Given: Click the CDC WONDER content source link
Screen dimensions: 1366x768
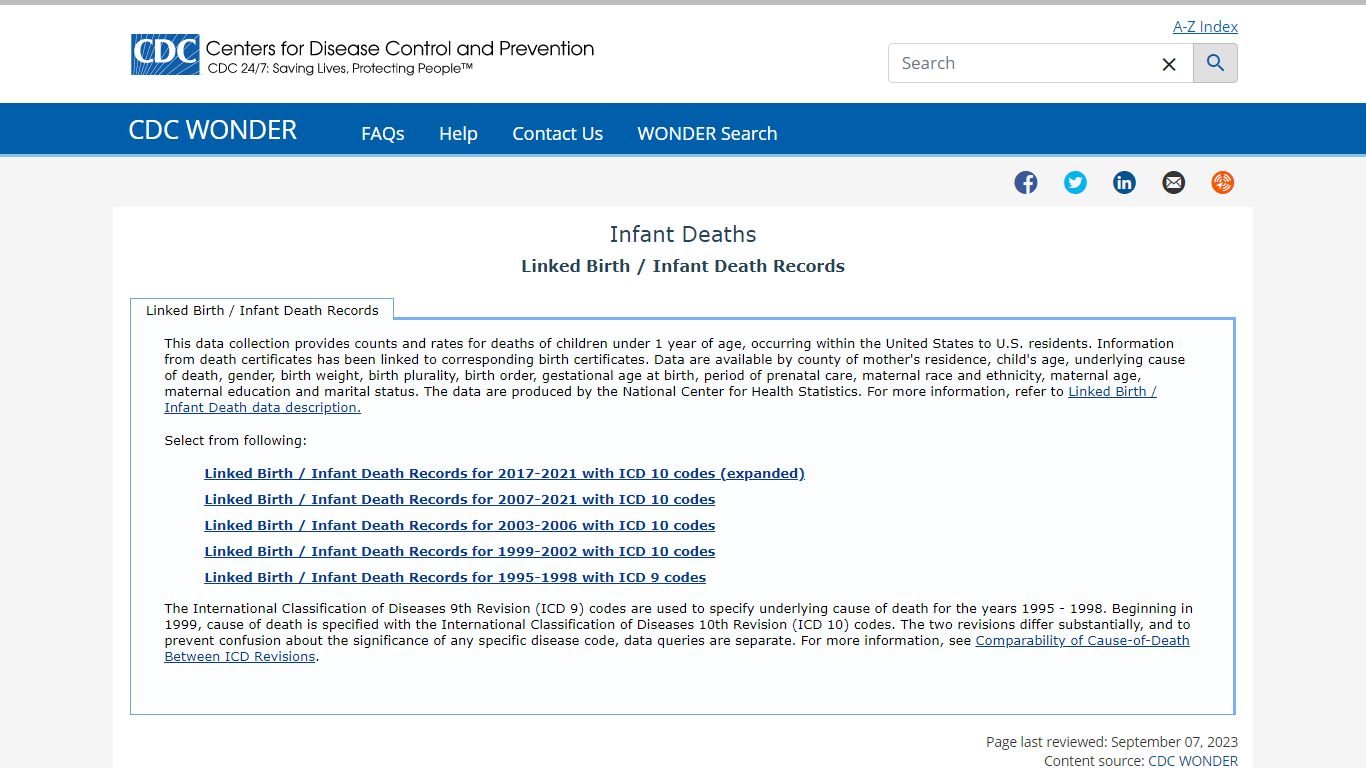Looking at the screenshot, I should point(1193,761).
